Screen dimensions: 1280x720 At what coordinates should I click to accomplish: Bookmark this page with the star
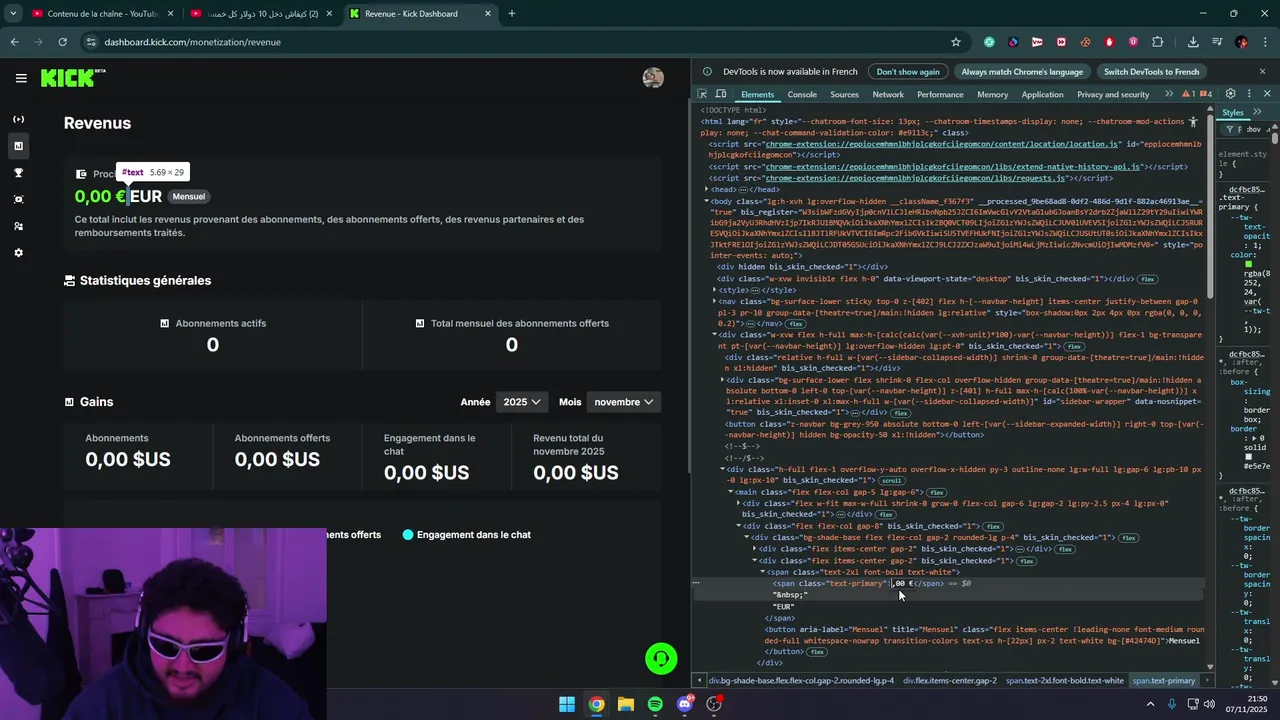tap(956, 42)
